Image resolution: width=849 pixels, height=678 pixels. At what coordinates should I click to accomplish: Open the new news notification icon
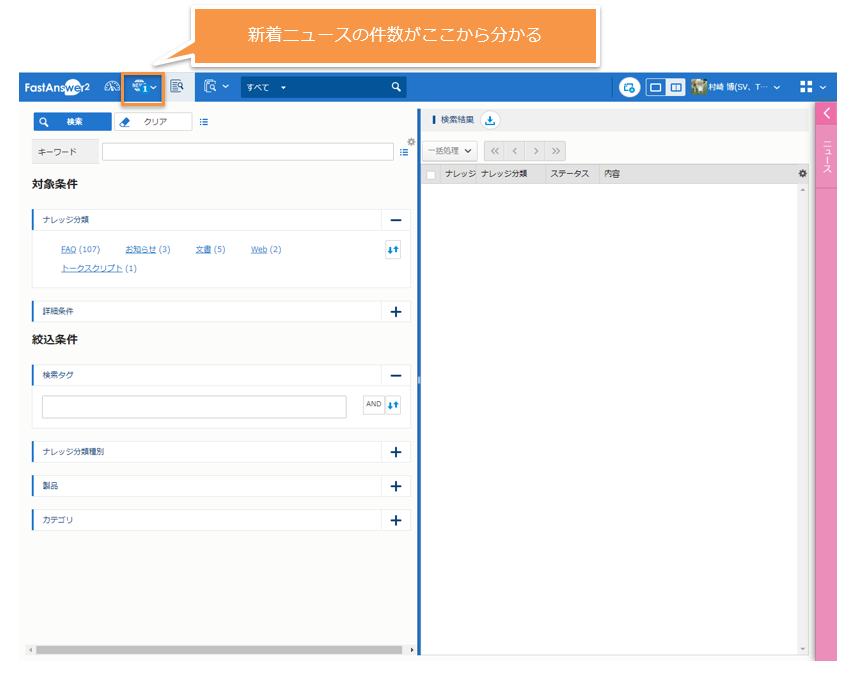pos(141,87)
